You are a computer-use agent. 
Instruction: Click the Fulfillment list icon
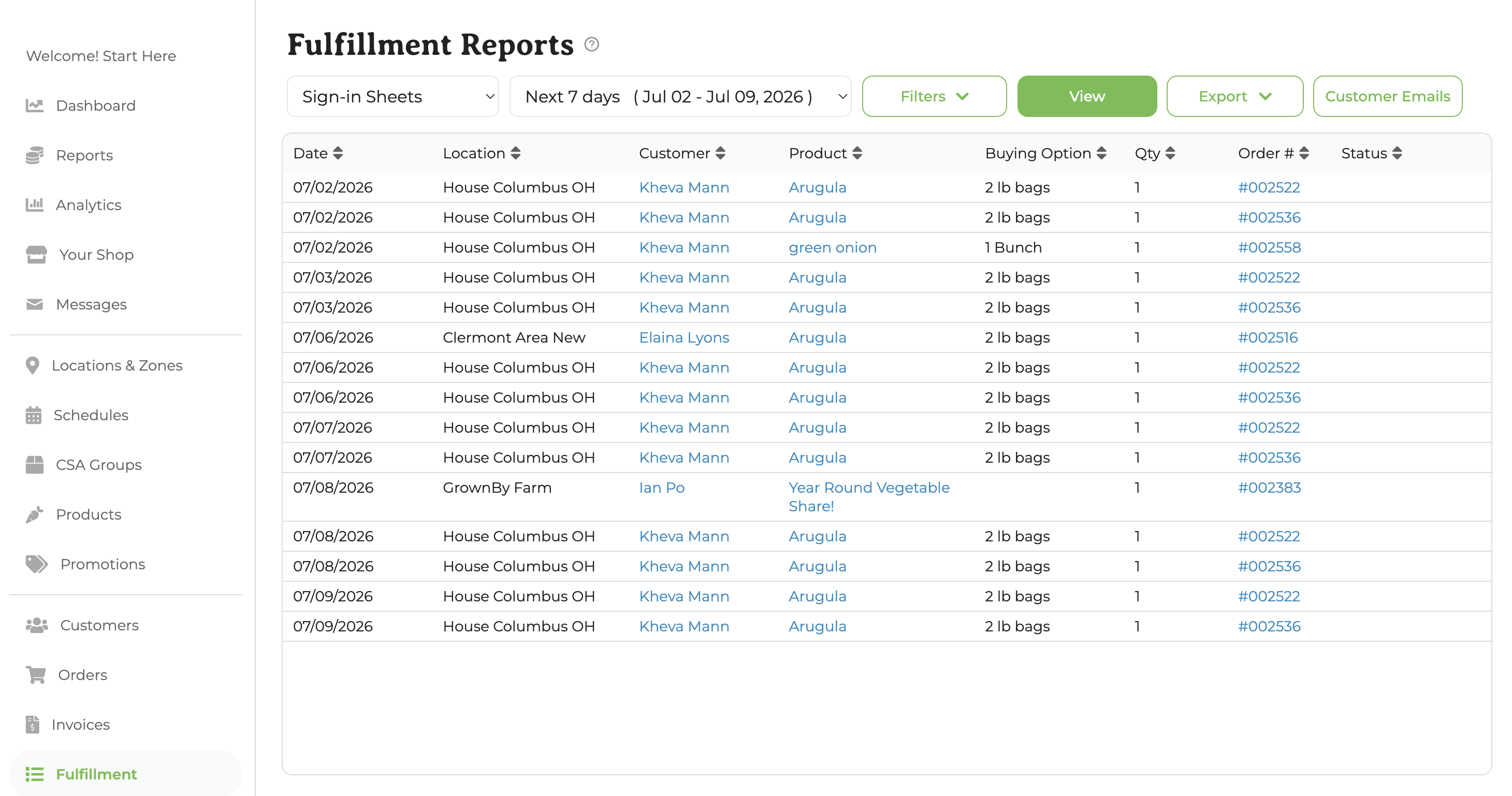tap(35, 774)
